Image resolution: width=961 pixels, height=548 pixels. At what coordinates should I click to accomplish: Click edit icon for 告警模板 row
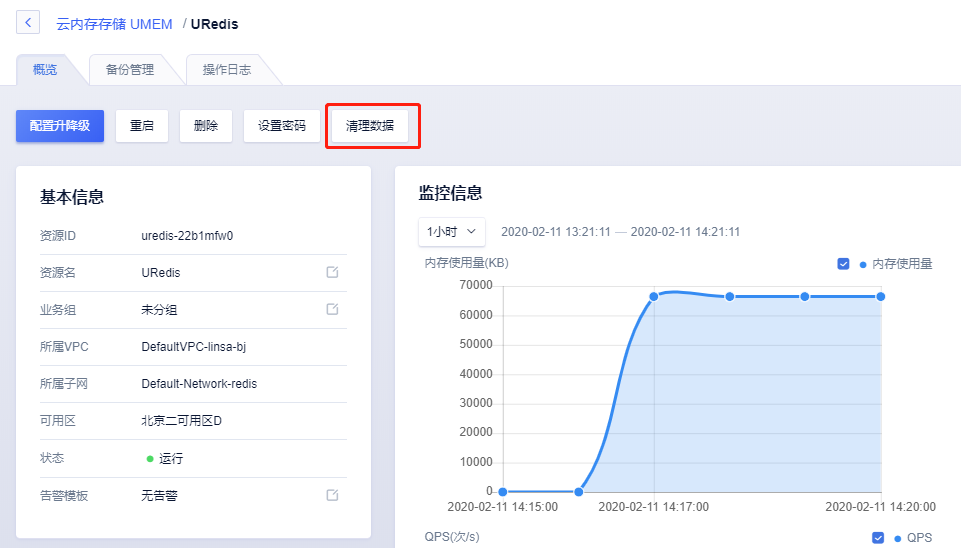click(332, 495)
